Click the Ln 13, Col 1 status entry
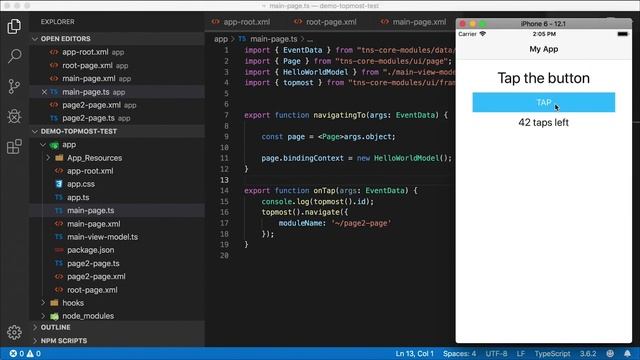The image size is (640, 360). pos(414,353)
